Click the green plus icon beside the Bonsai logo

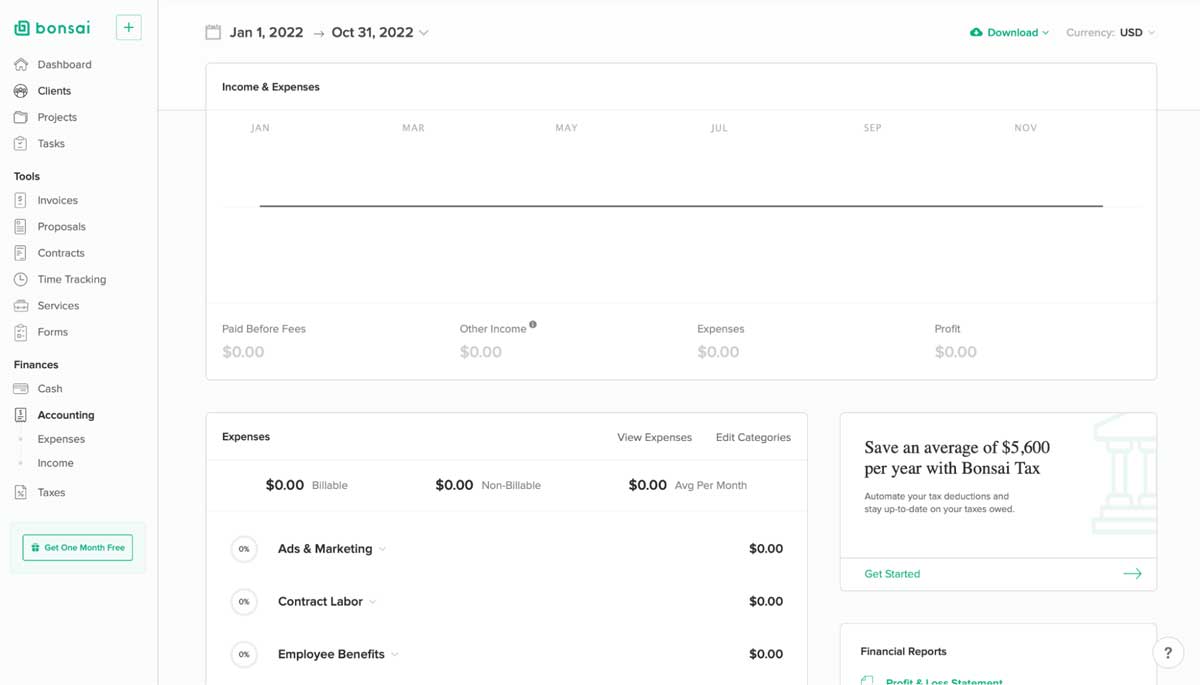click(128, 27)
